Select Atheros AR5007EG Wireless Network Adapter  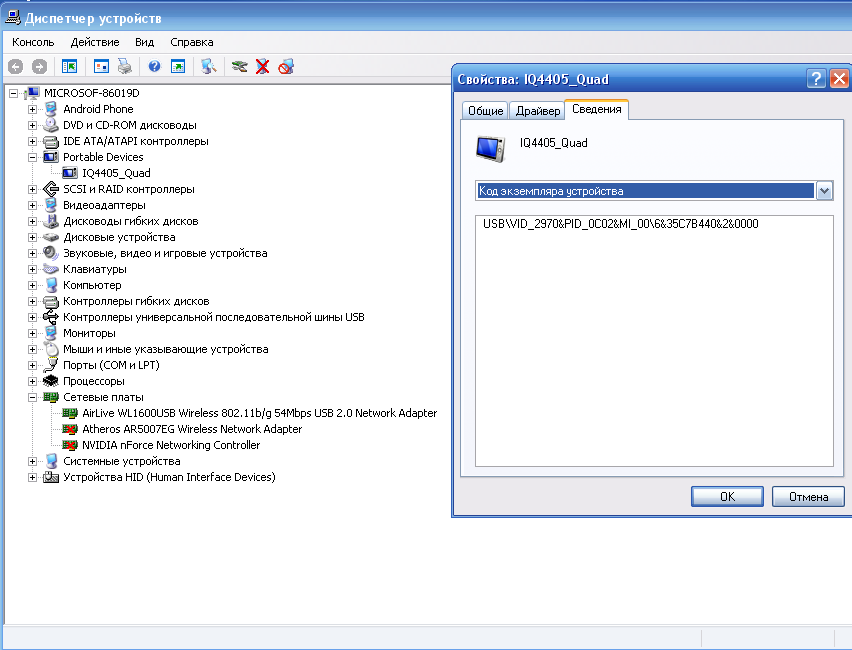192,429
